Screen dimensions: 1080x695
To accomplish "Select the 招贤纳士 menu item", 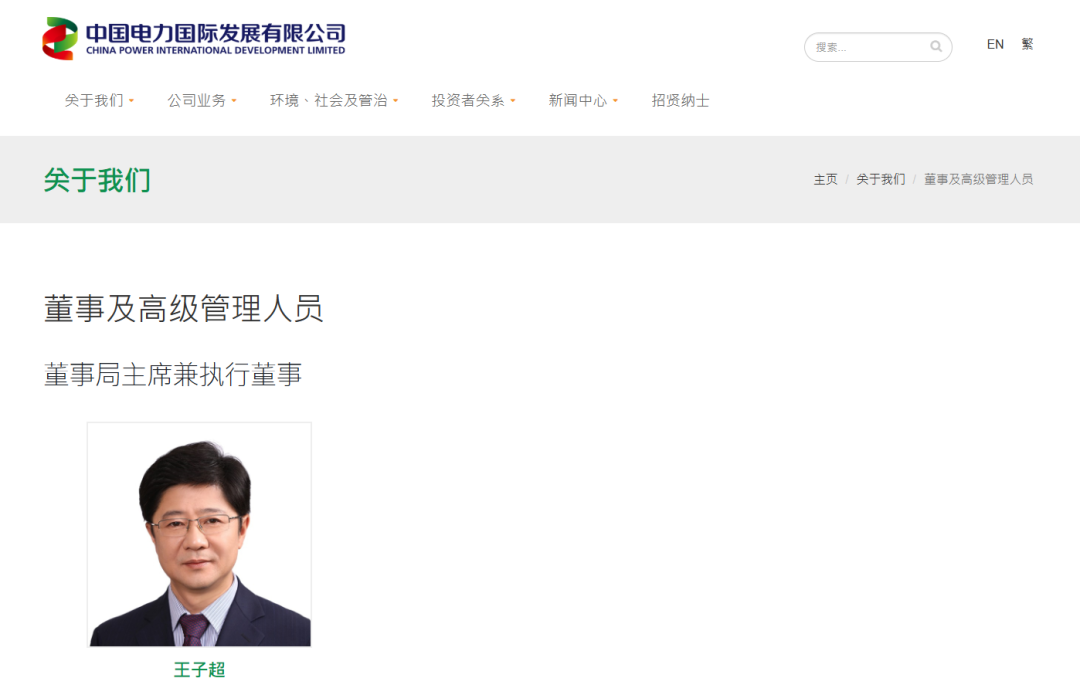I will tap(679, 100).
